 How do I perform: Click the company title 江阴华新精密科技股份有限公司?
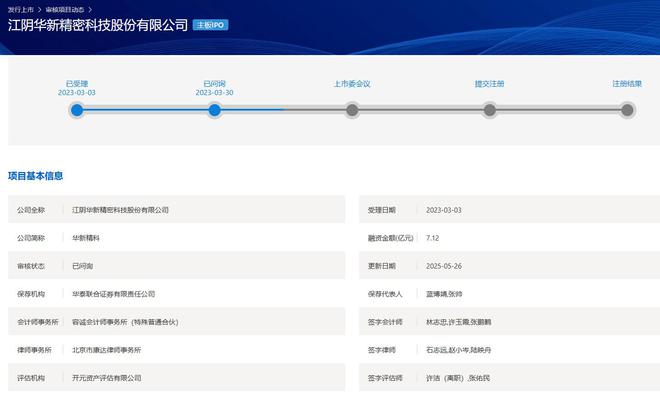pos(98,25)
